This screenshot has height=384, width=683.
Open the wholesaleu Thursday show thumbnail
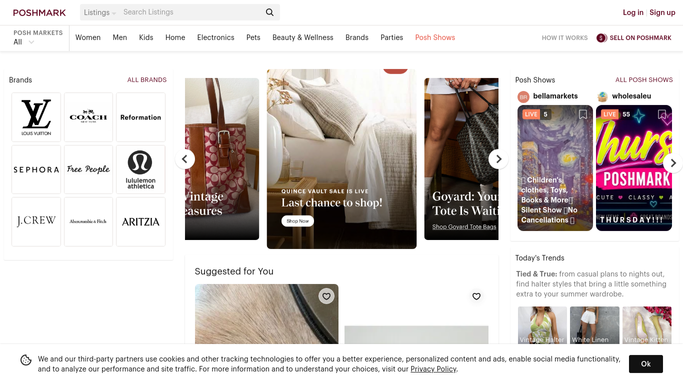pyautogui.click(x=634, y=168)
